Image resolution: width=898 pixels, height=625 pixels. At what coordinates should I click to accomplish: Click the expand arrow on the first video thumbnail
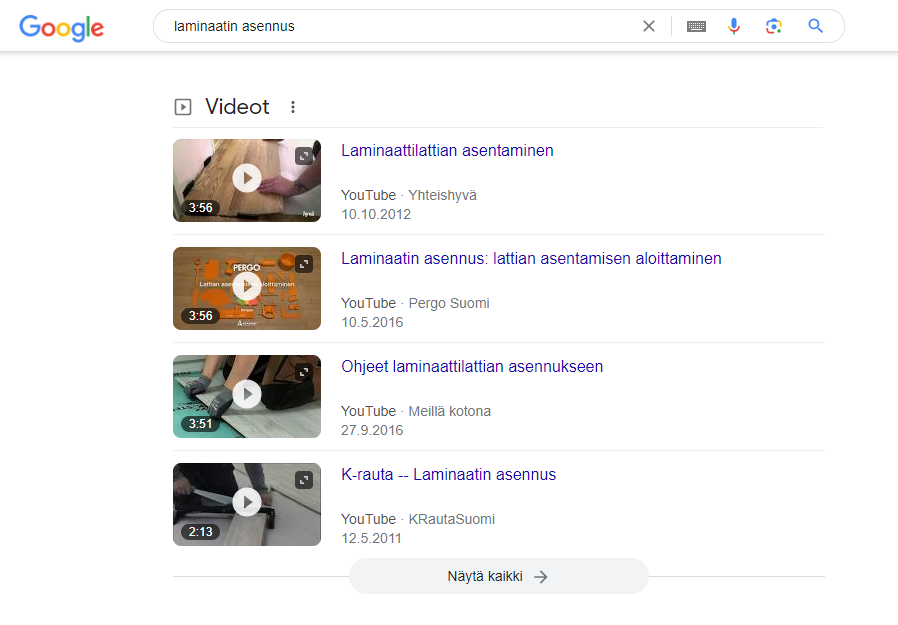tap(303, 156)
